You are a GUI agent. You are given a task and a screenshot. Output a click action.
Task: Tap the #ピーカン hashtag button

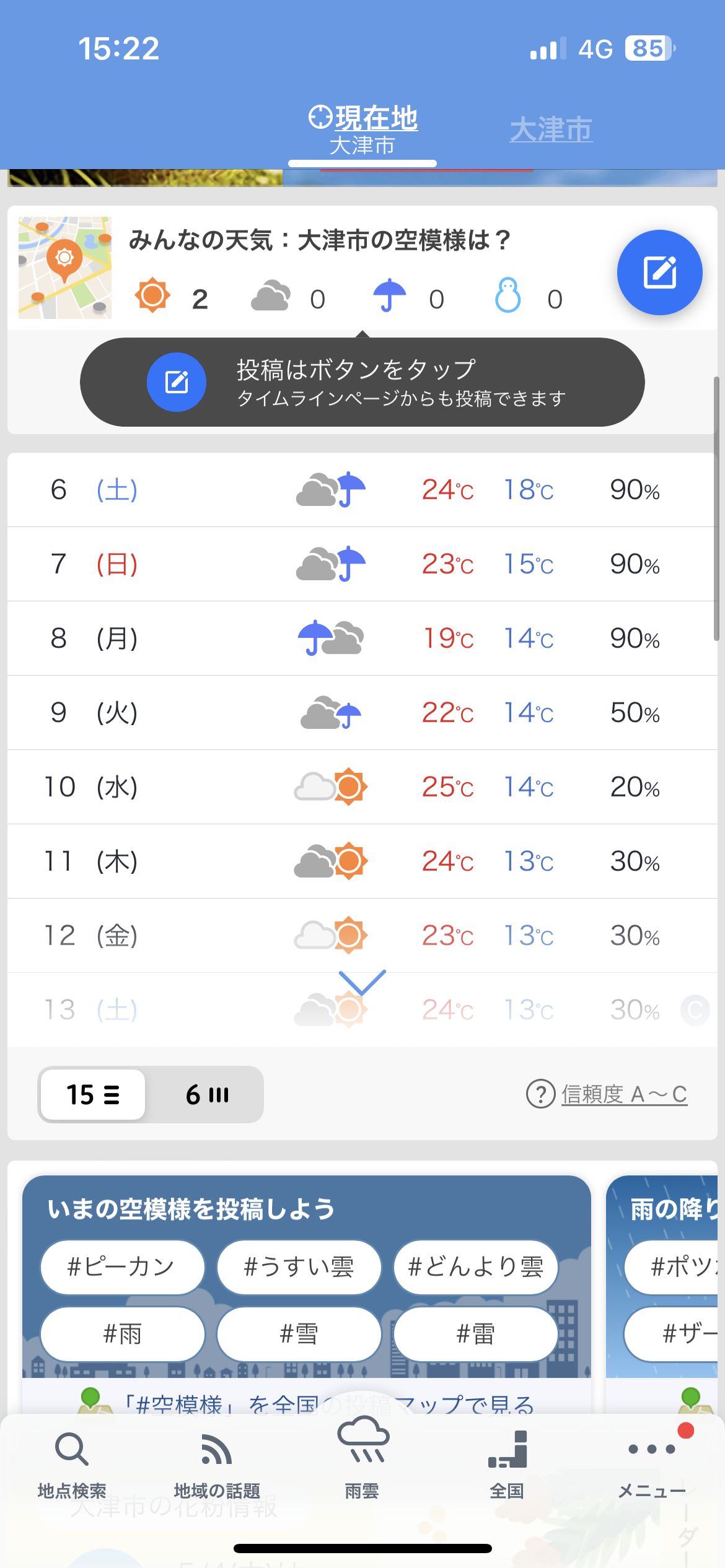[x=122, y=1267]
